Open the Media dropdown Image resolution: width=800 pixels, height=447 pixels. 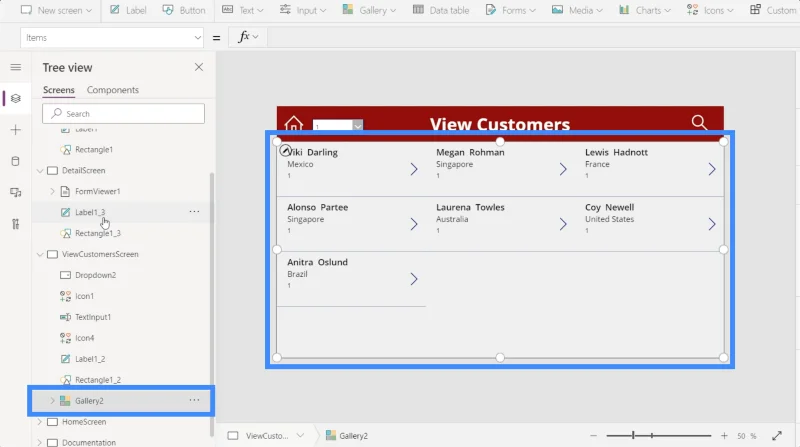[x=577, y=10]
